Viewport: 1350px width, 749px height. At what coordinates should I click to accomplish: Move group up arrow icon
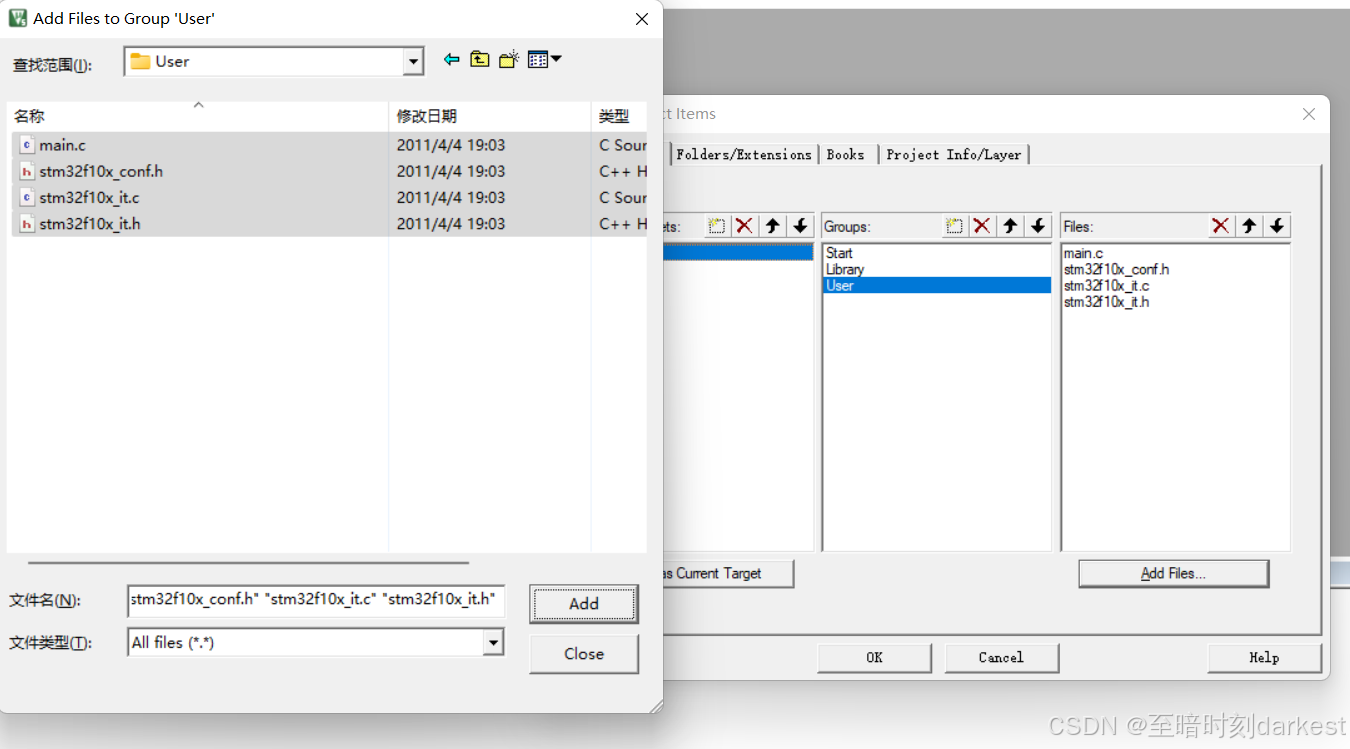(1011, 226)
